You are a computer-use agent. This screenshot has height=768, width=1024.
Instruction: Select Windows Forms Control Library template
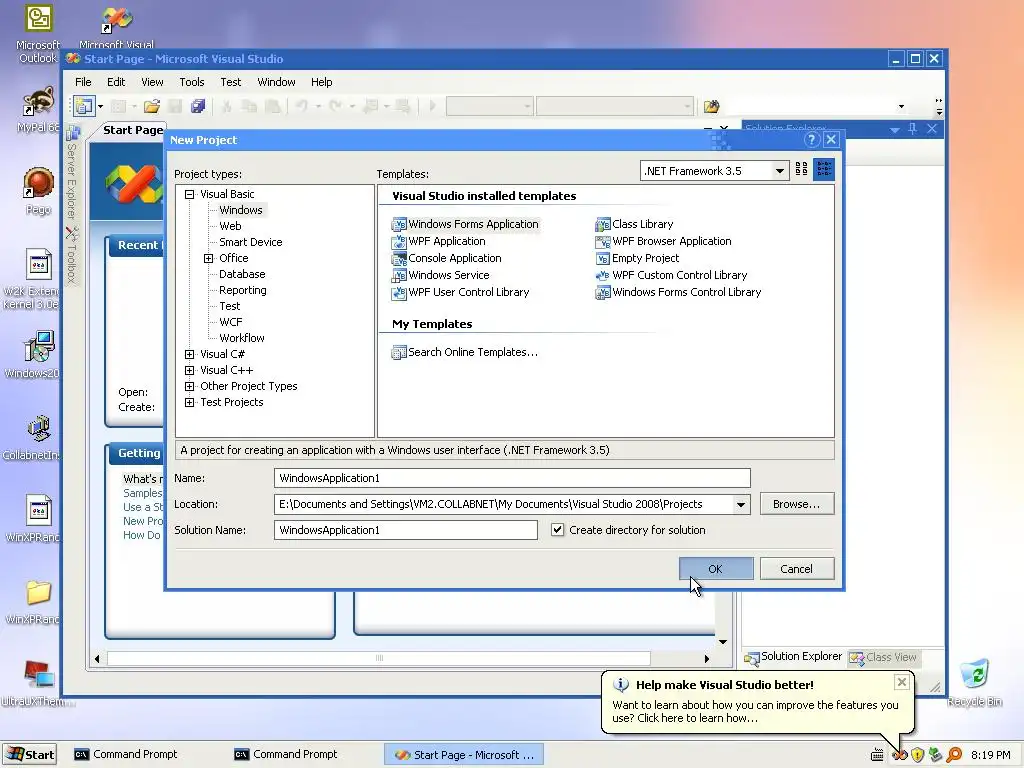tap(678, 292)
